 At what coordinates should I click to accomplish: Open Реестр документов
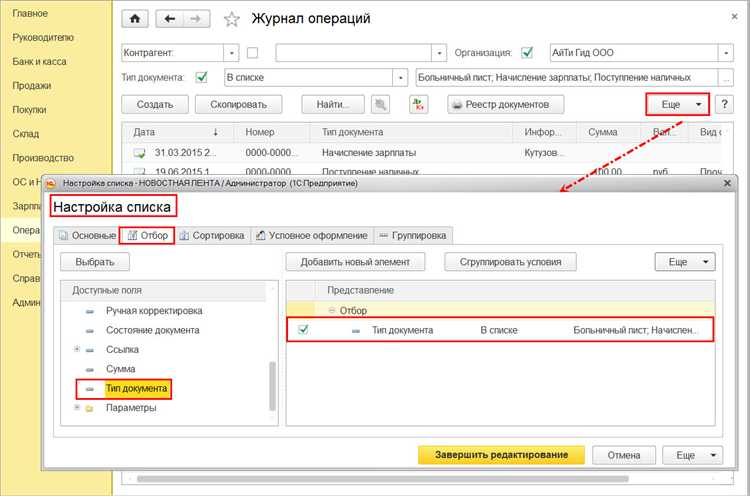(x=506, y=104)
